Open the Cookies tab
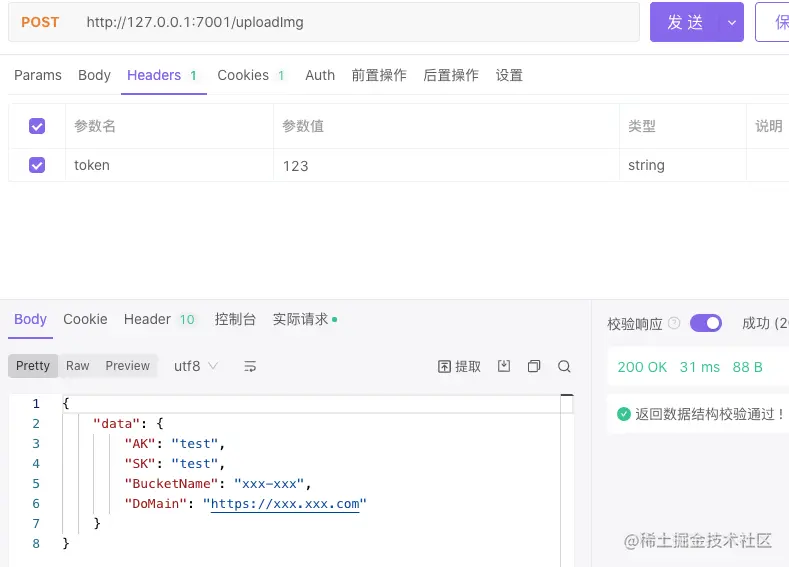789x567 pixels. (251, 75)
